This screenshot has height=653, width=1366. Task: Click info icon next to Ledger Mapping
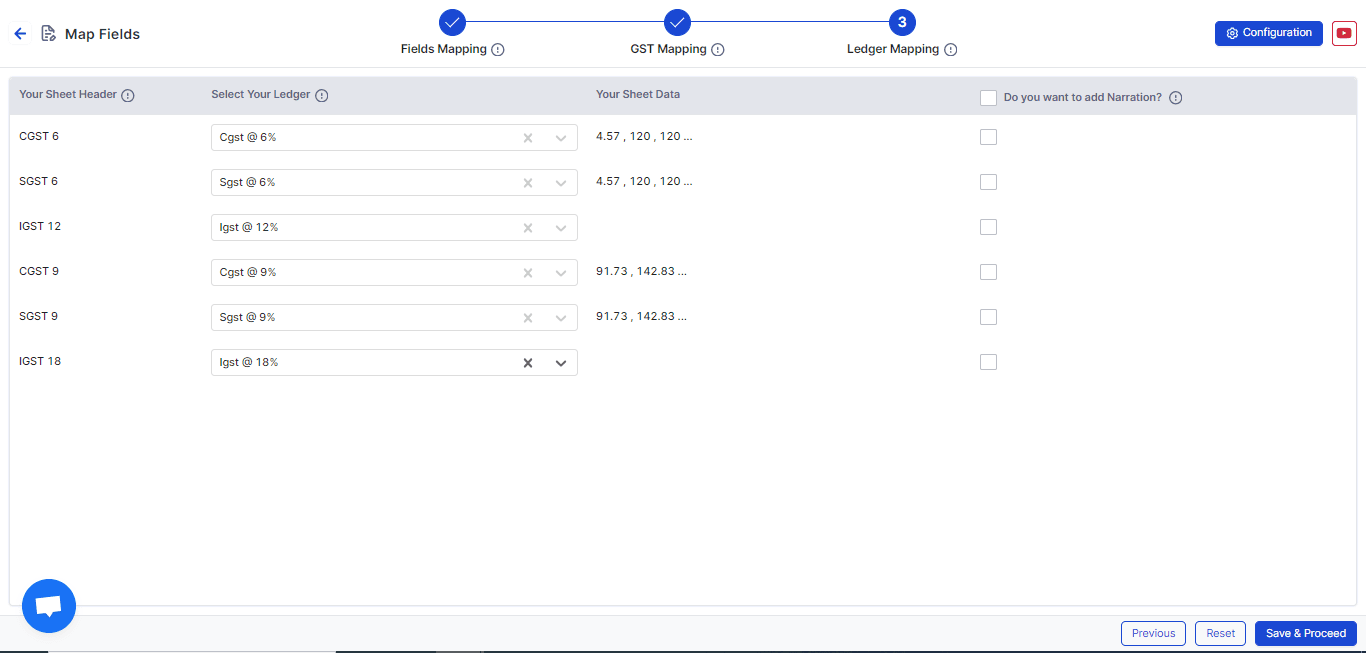(x=951, y=50)
